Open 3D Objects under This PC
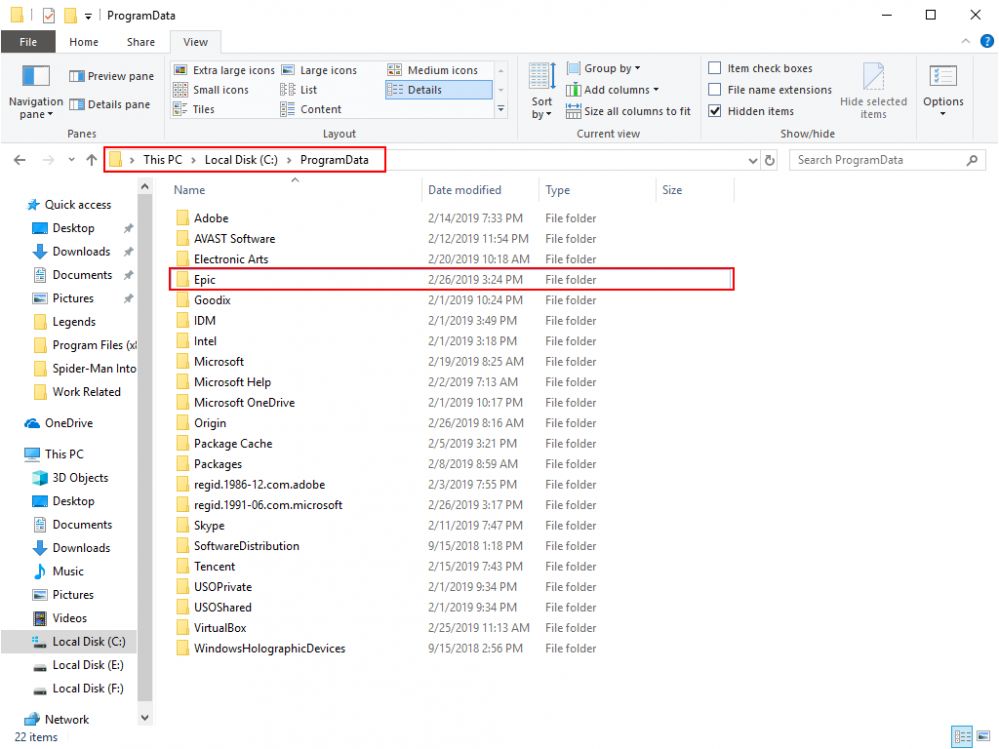The image size is (999, 749). 70,478
